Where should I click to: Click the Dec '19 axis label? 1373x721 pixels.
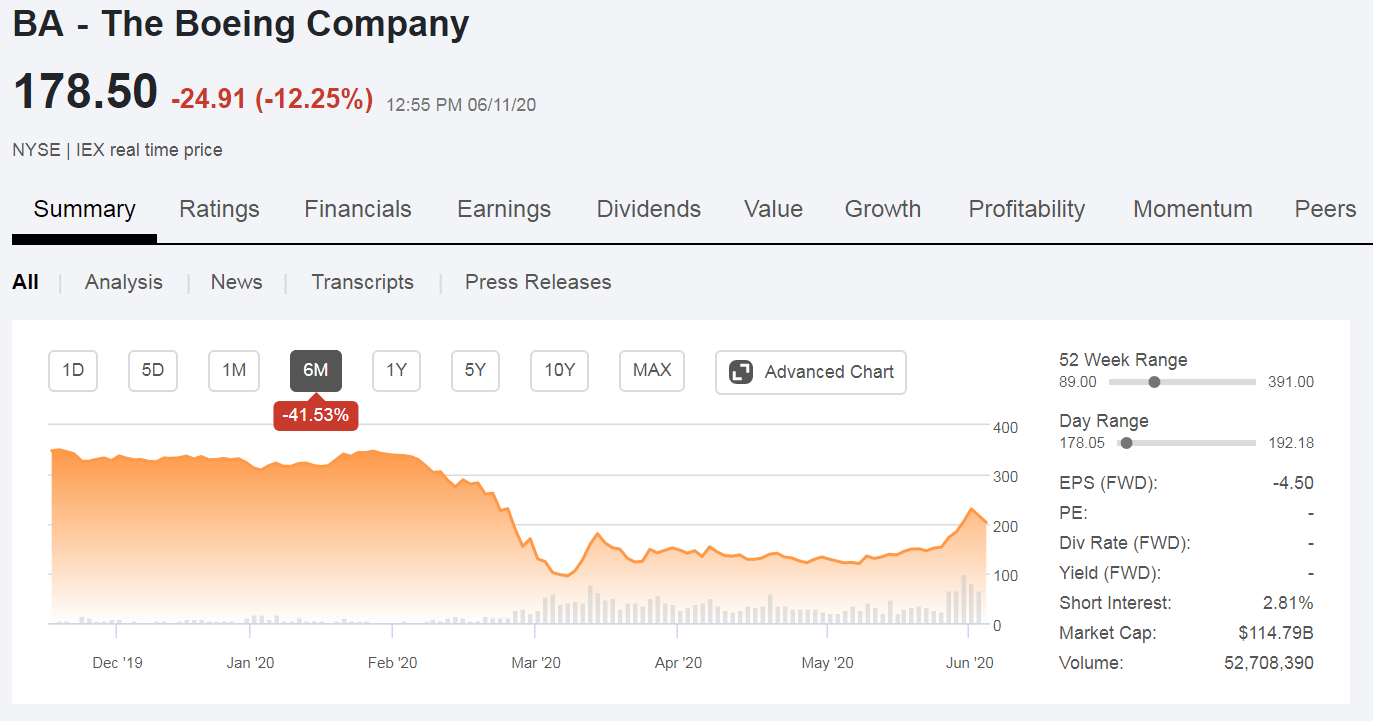[117, 662]
